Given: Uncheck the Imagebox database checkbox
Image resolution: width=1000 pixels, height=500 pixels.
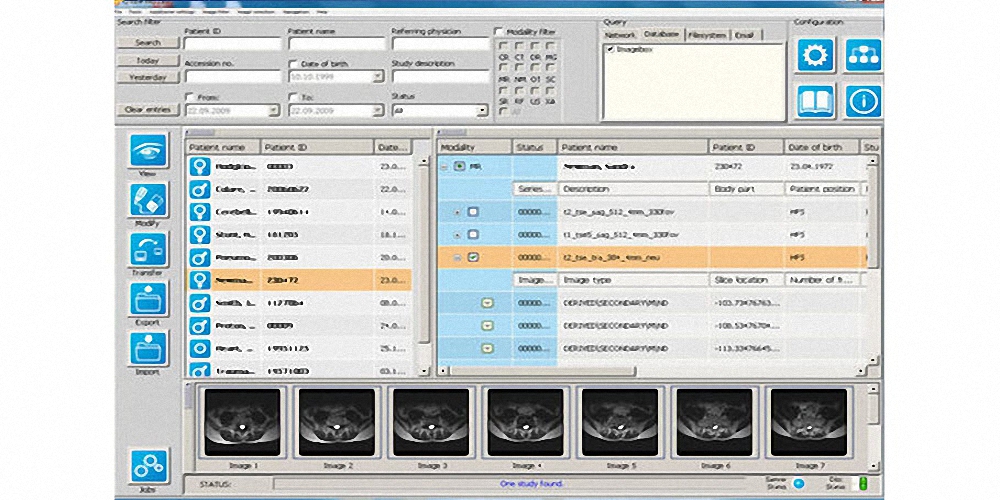Looking at the screenshot, I should tap(611, 49).
